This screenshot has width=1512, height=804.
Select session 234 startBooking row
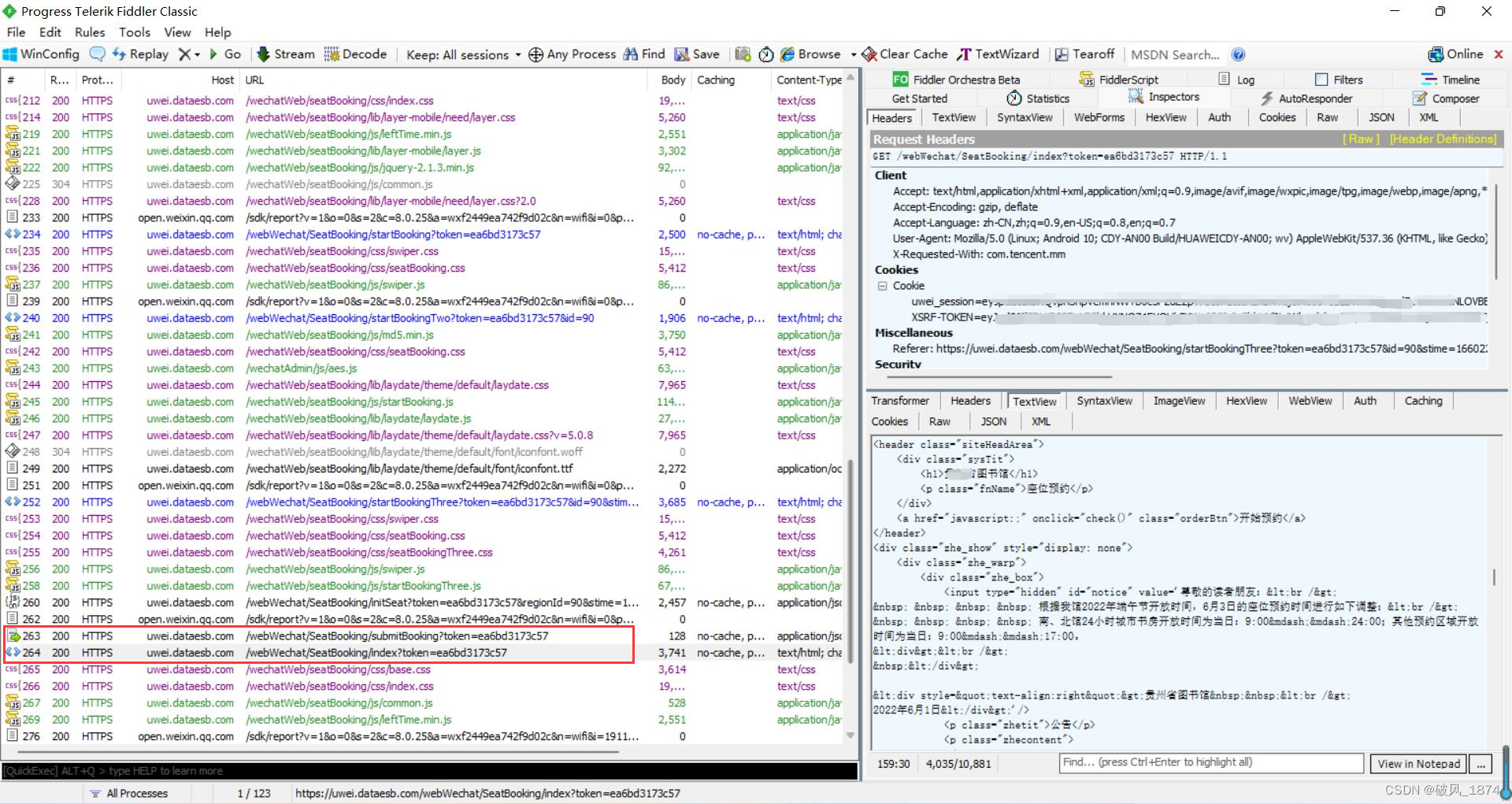pyautogui.click(x=424, y=234)
